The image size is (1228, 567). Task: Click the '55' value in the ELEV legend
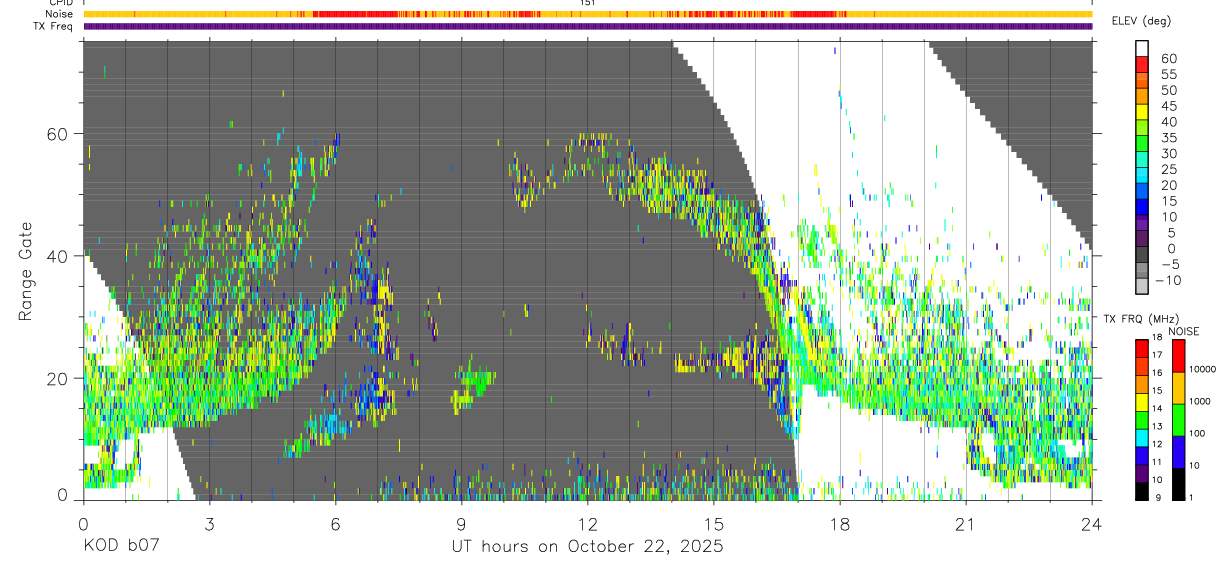click(x=1169, y=75)
